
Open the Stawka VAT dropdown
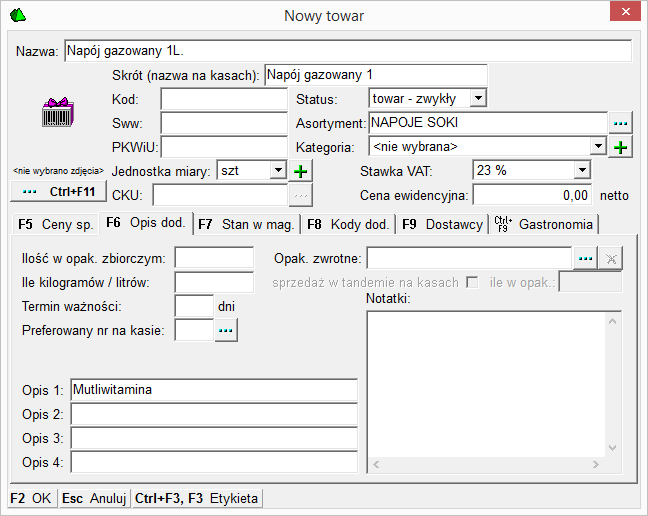tap(583, 170)
